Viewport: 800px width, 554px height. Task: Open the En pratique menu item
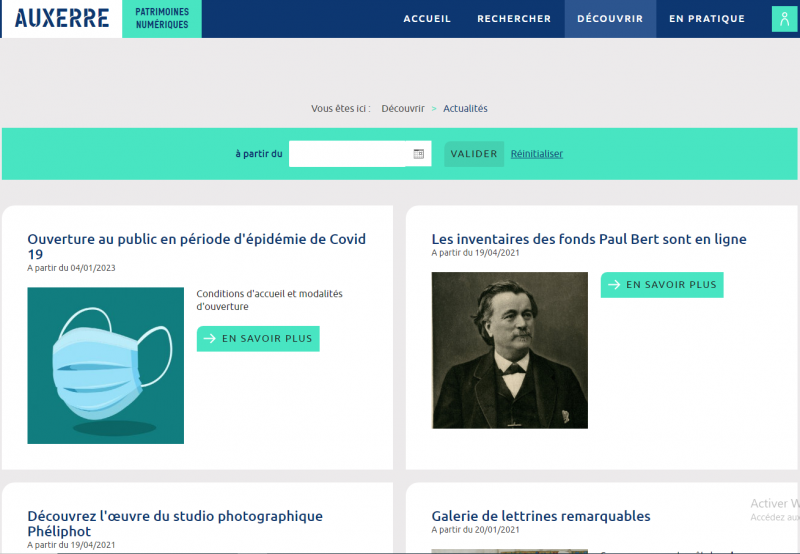(x=707, y=19)
